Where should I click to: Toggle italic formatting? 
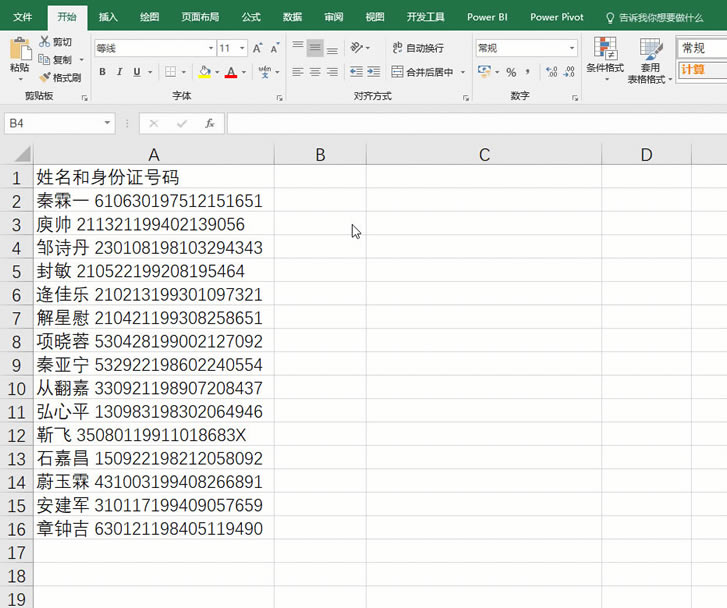click(x=119, y=72)
